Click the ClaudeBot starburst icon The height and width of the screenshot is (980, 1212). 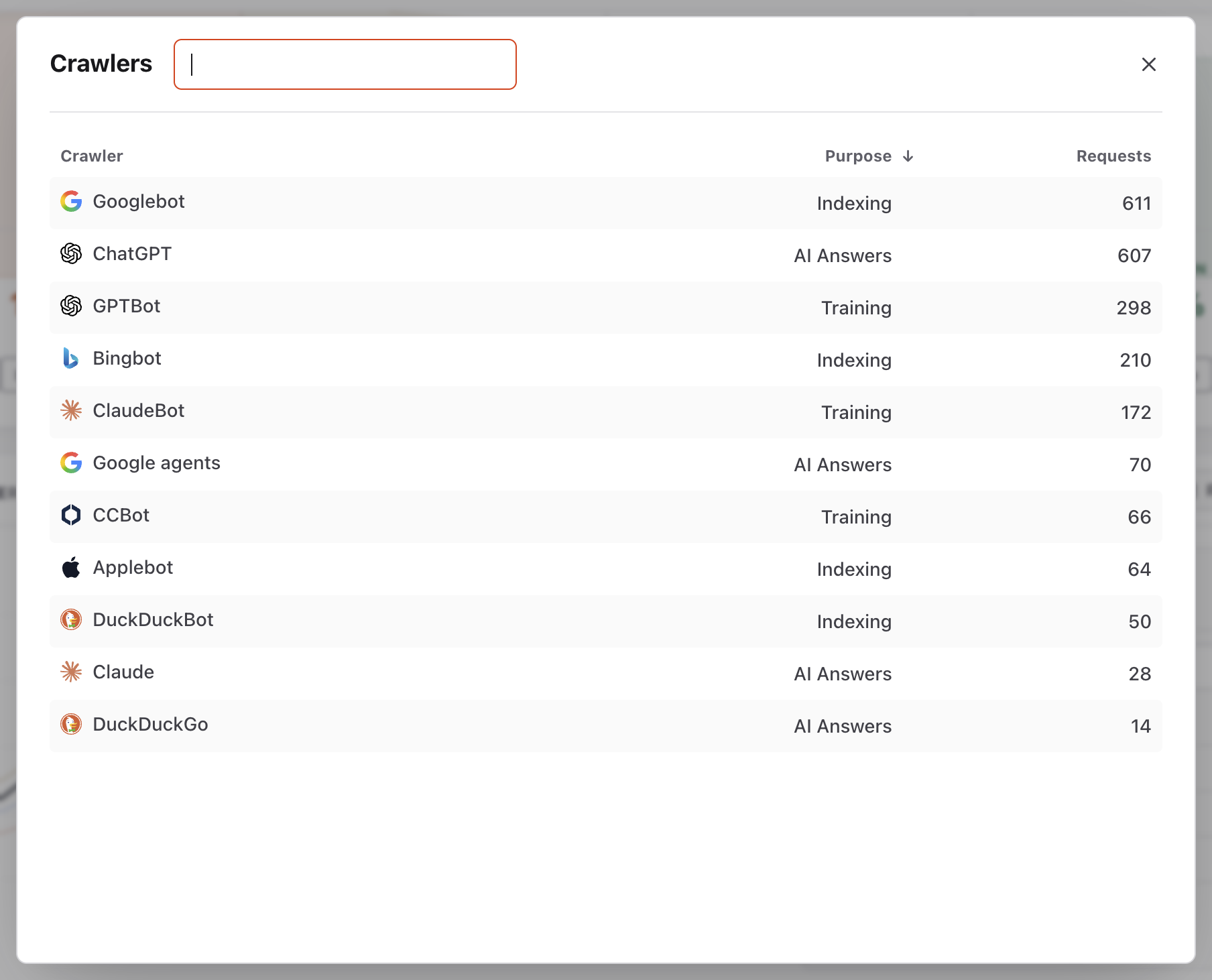point(71,410)
